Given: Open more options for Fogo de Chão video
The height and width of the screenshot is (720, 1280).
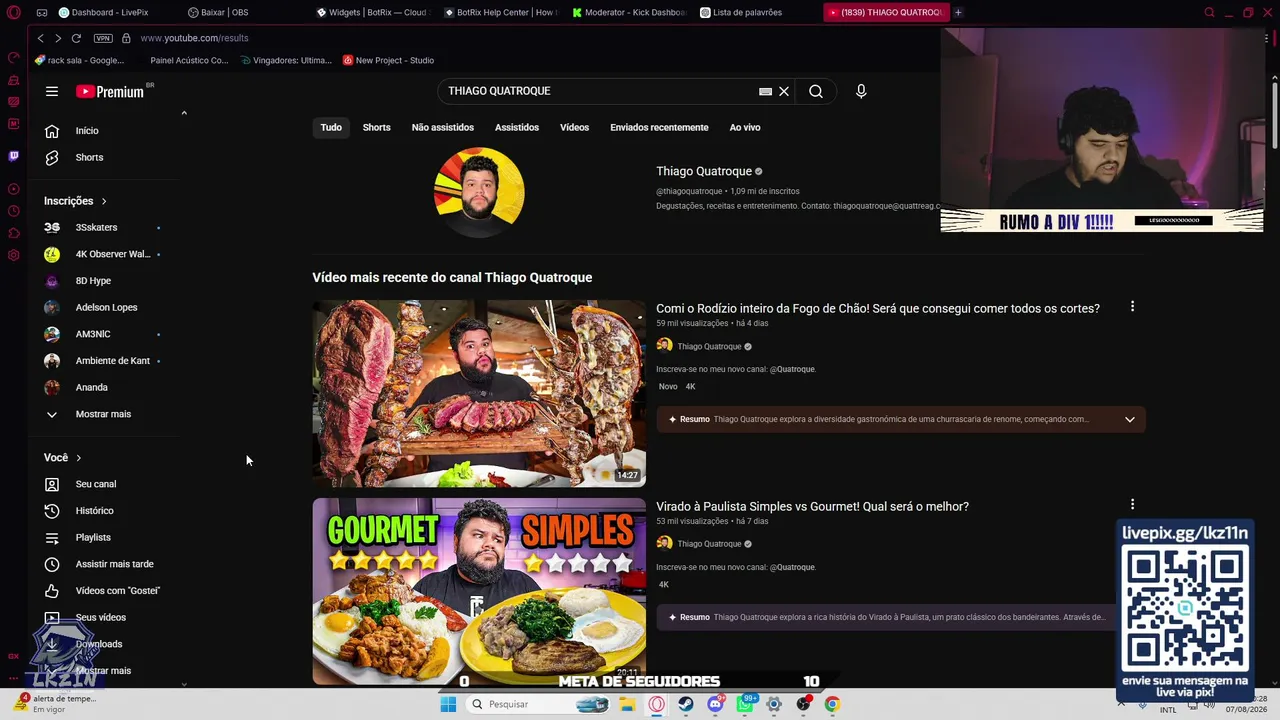Looking at the screenshot, I should tap(1132, 307).
